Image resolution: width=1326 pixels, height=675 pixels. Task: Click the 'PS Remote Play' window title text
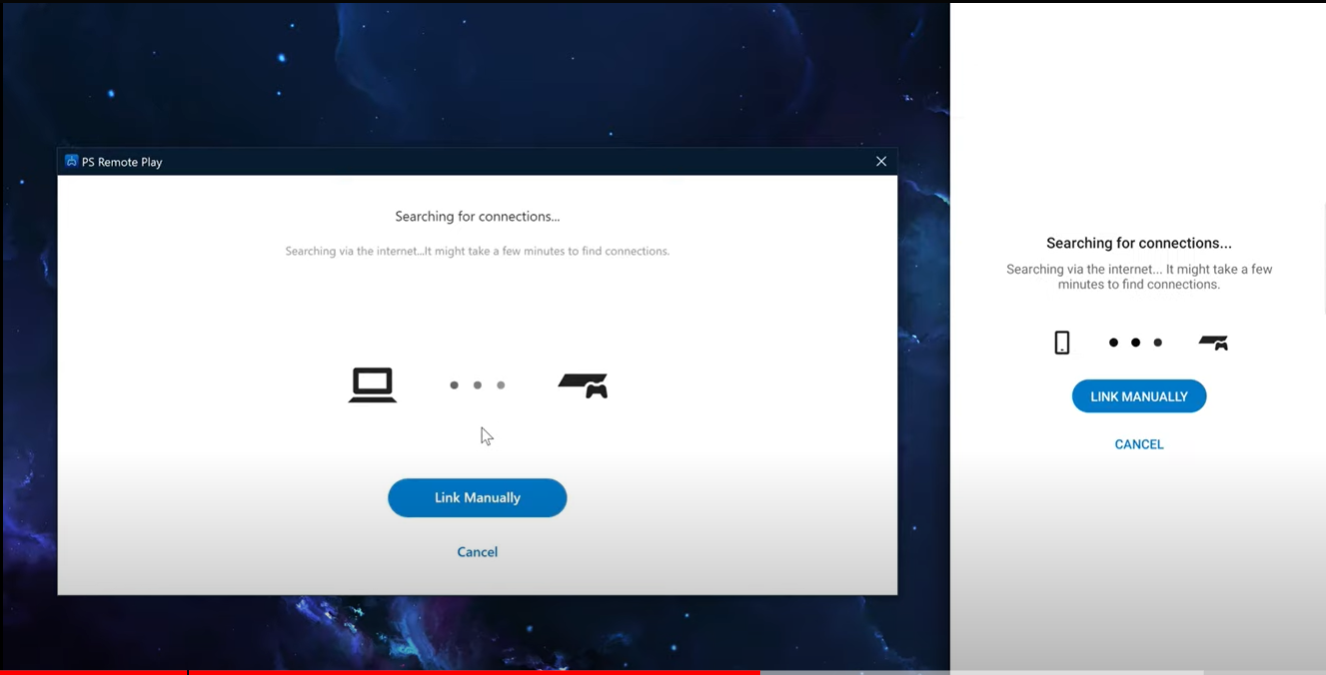pyautogui.click(x=122, y=162)
